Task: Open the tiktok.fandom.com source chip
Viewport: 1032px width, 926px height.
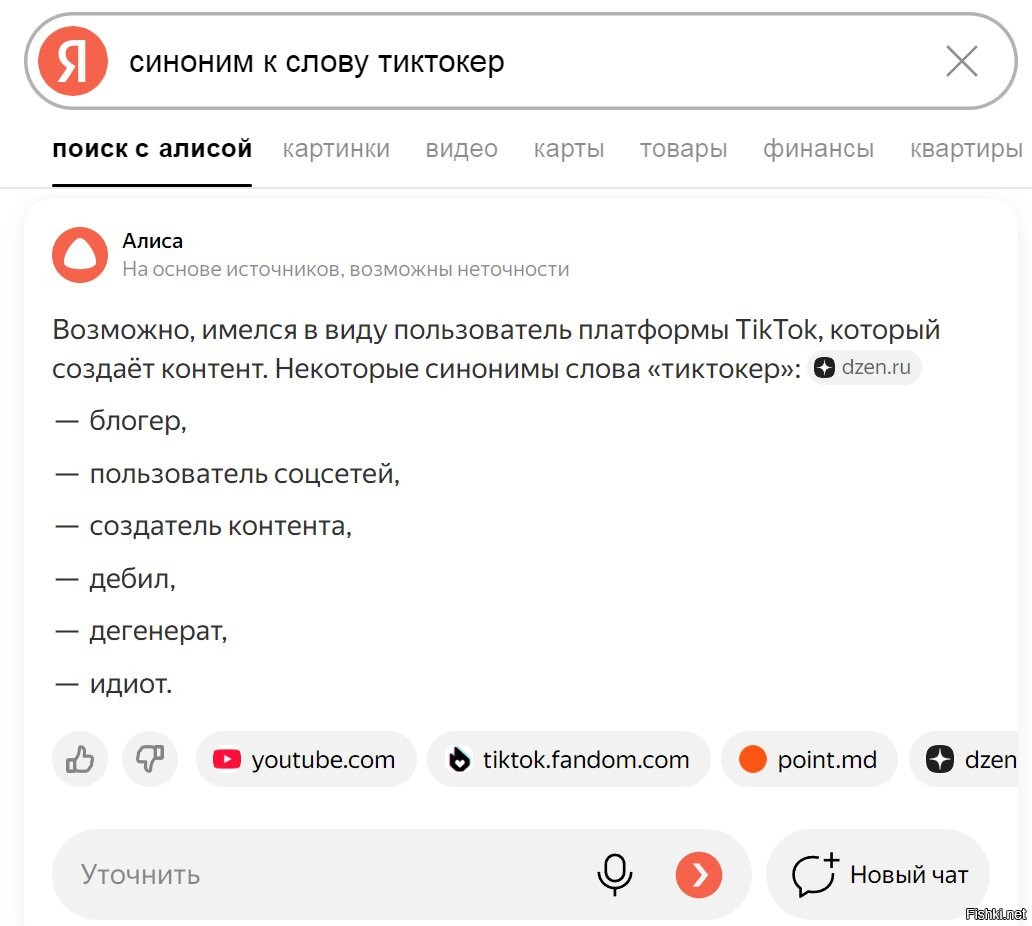Action: point(568,760)
